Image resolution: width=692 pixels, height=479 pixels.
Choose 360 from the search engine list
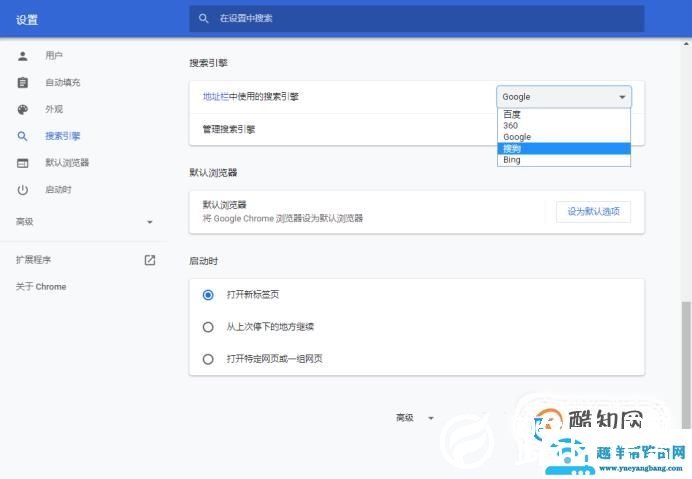point(564,126)
